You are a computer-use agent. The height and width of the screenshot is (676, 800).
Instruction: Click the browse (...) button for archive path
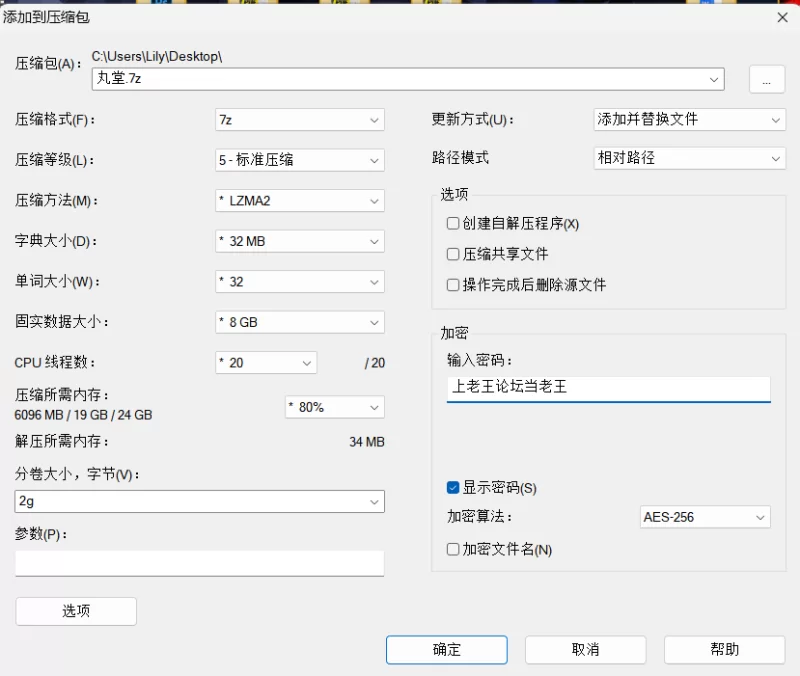pos(766,80)
